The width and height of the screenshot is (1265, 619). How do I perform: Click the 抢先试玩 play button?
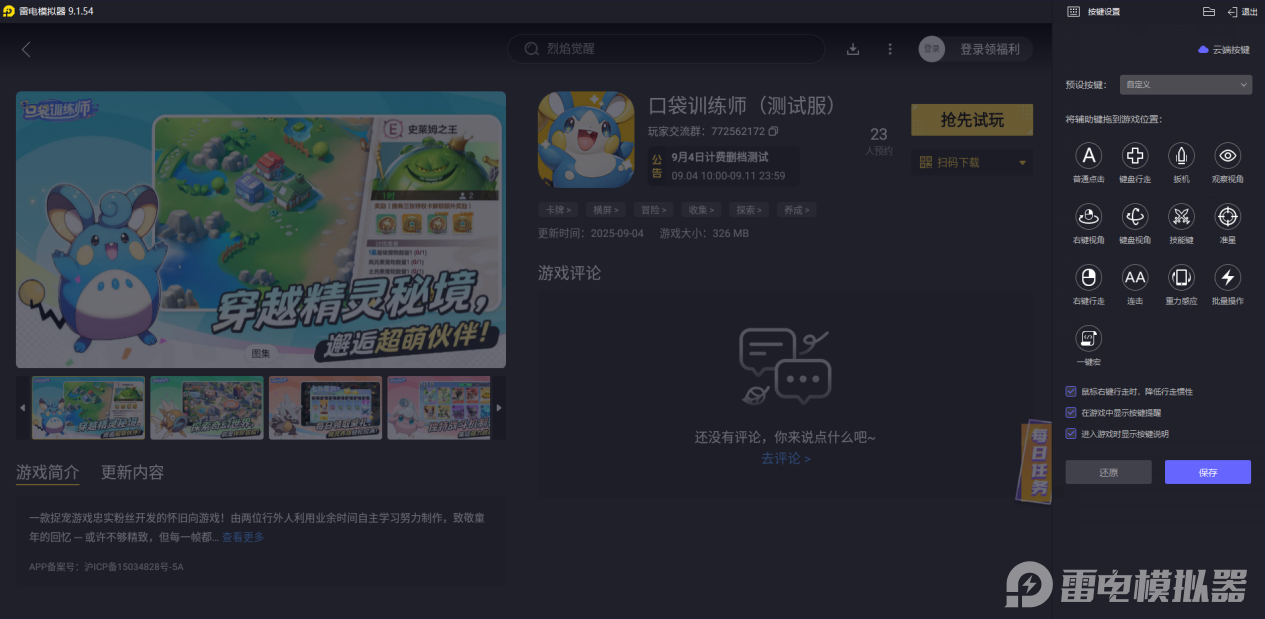tap(971, 119)
